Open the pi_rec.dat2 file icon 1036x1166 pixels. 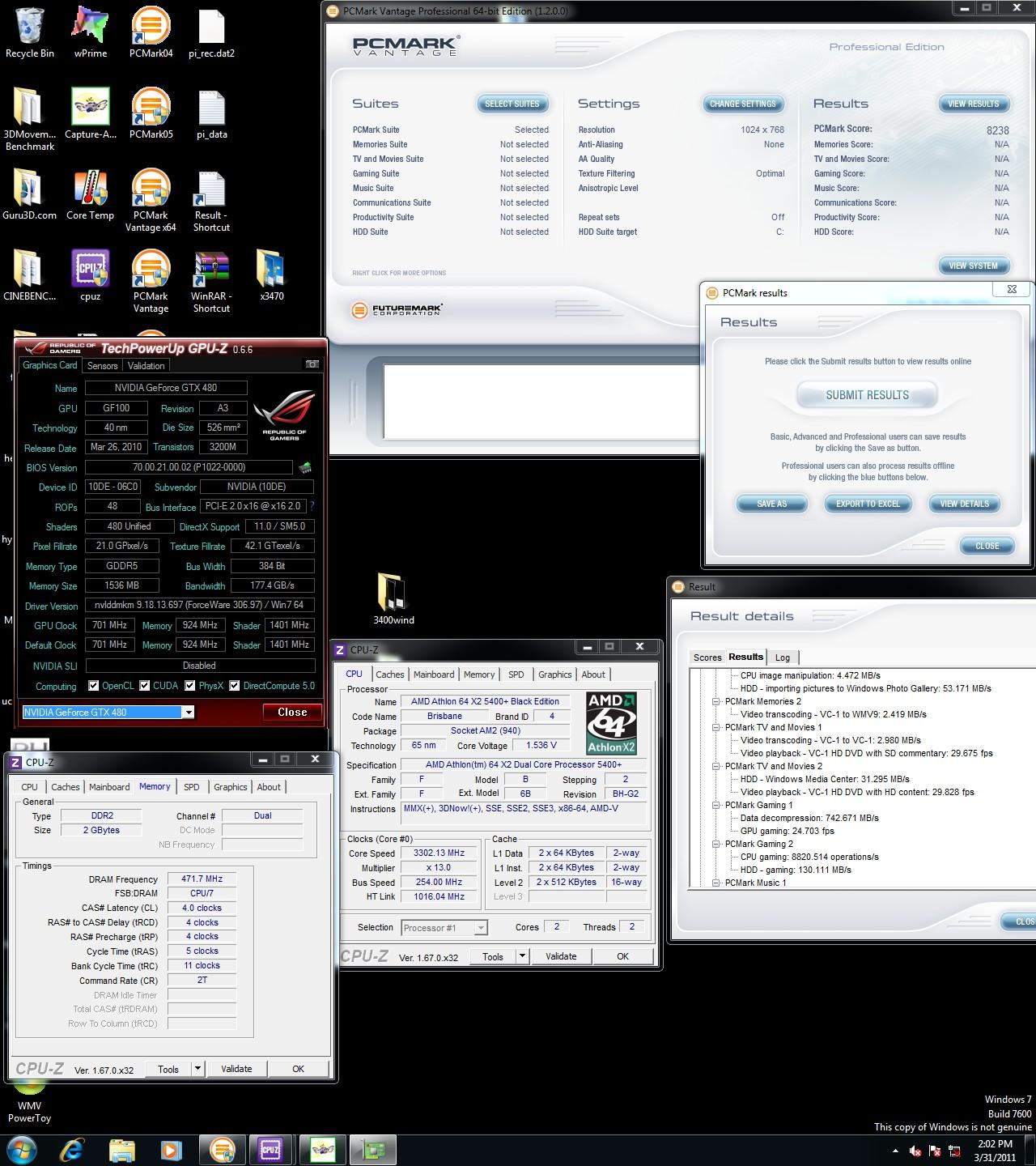click(211, 32)
